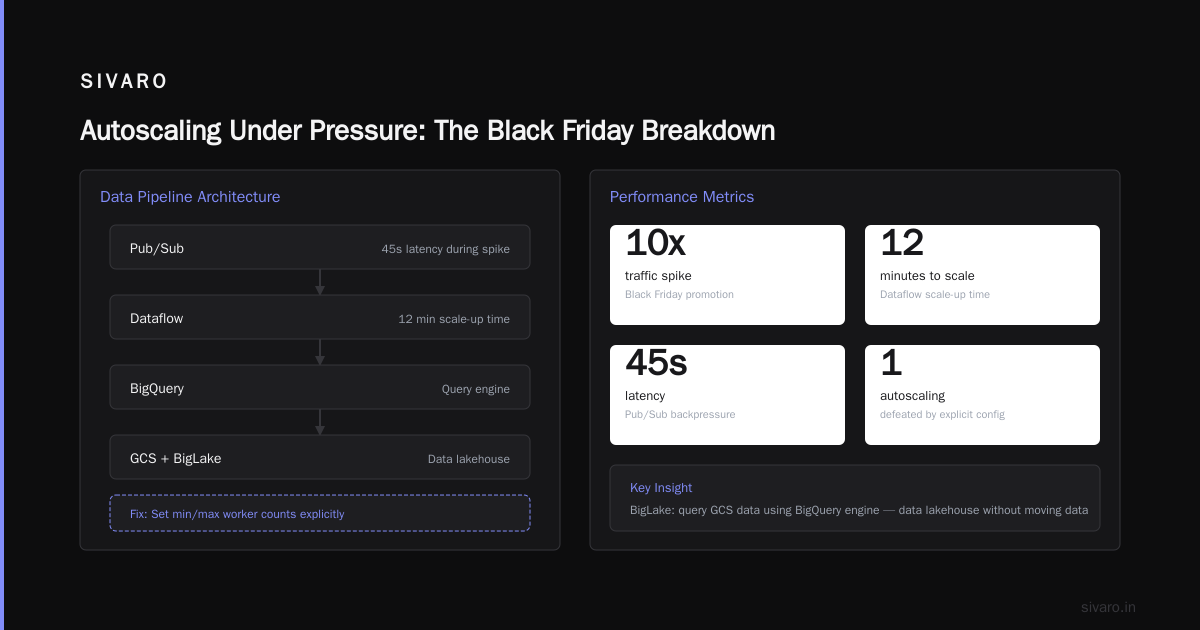Select the GCS + BigLake node
Viewport: 1200px width, 630px height.
point(320,457)
